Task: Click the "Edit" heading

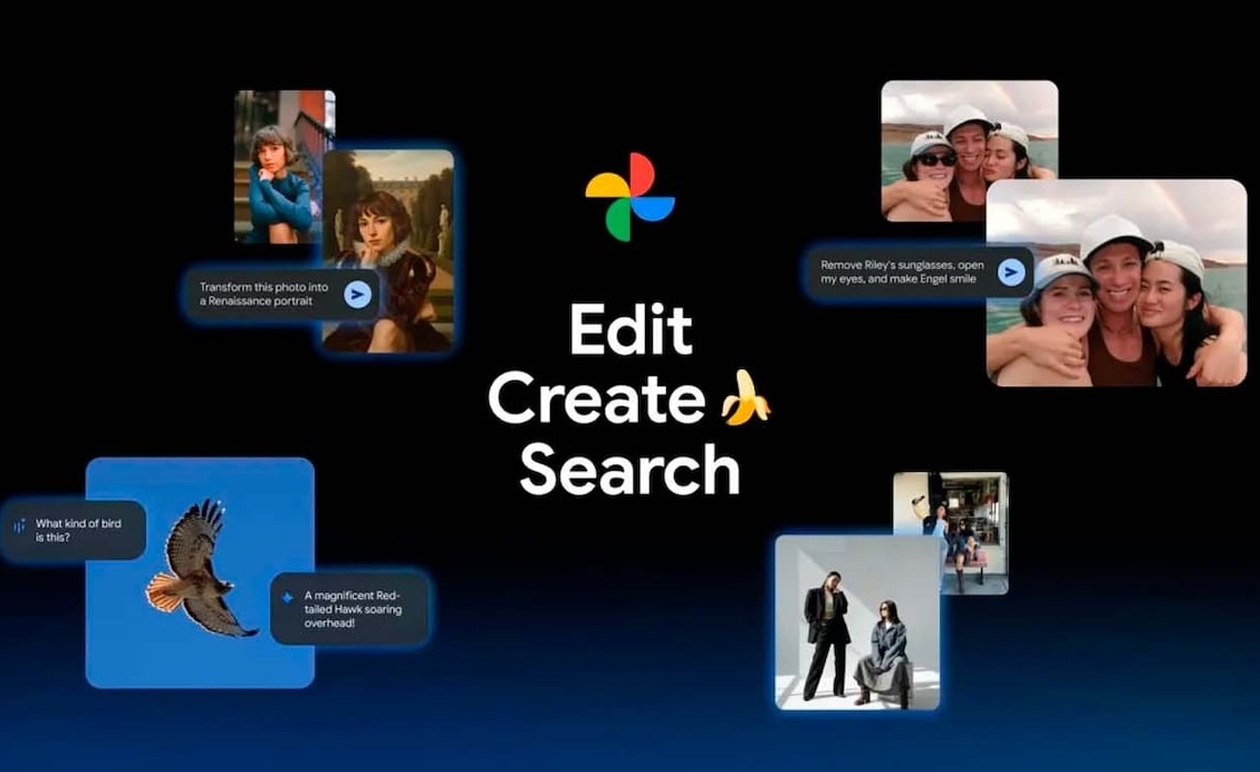Action: coord(630,328)
